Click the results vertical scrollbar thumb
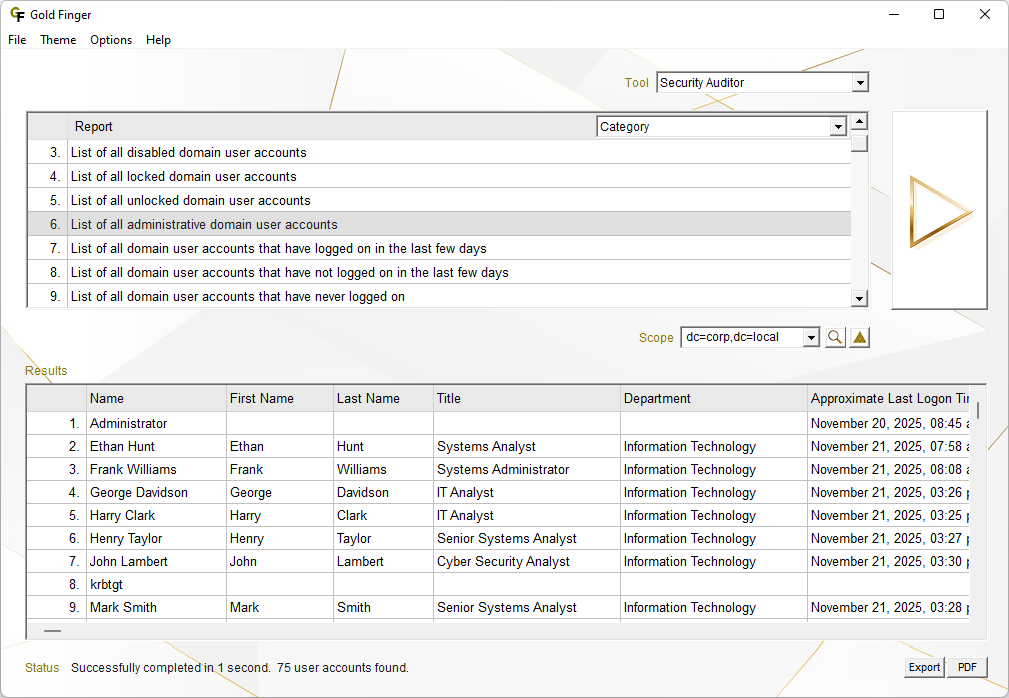 978,410
